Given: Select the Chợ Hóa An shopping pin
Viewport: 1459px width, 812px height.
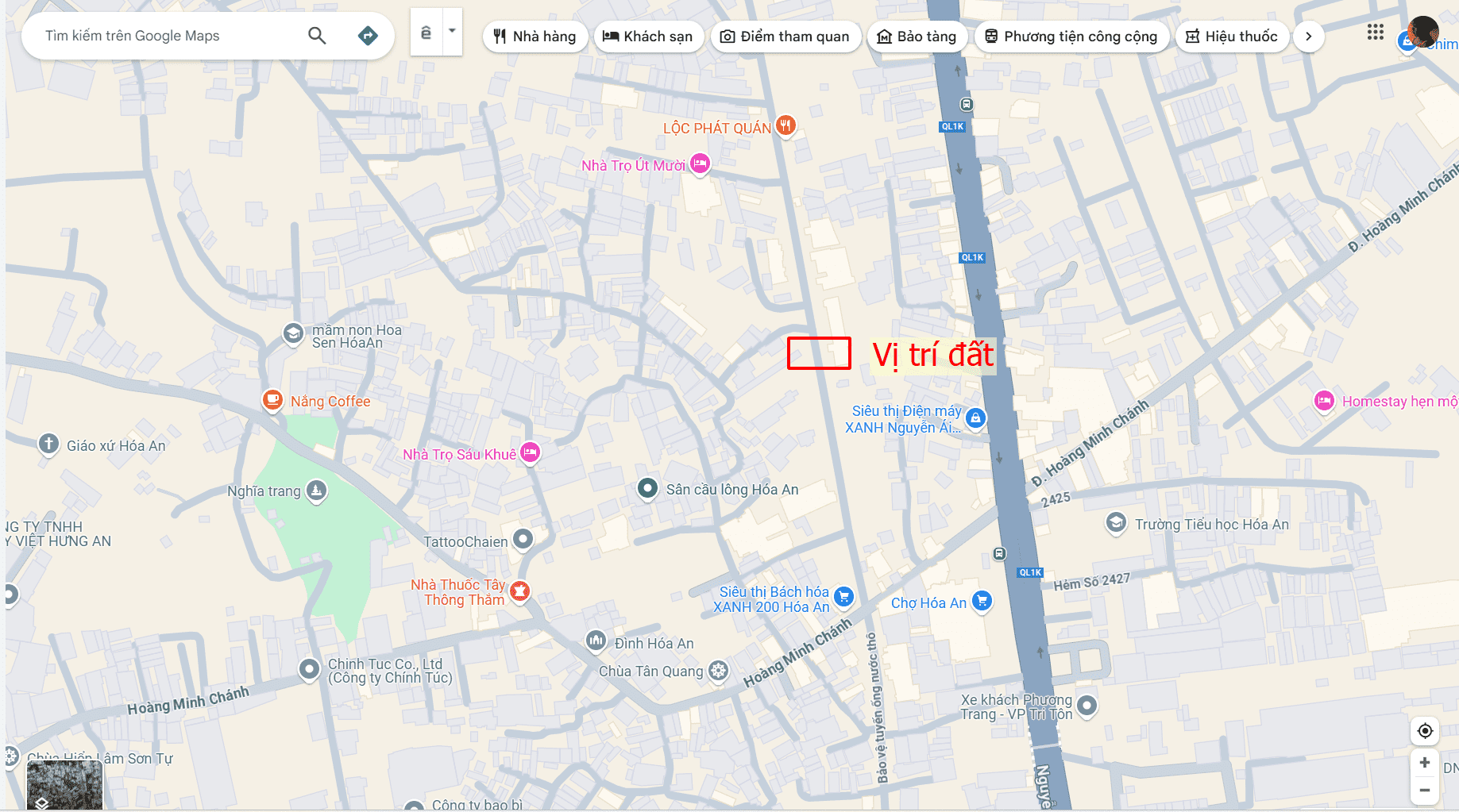Looking at the screenshot, I should pos(982,601).
